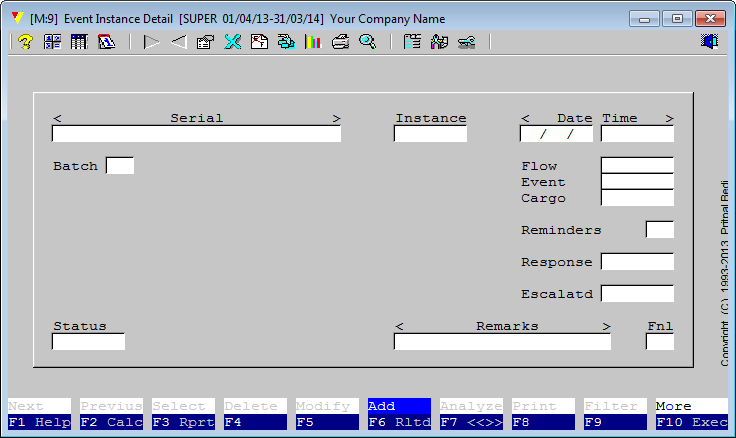
Task: Click the list document toolbar icon
Action: (x=412, y=42)
